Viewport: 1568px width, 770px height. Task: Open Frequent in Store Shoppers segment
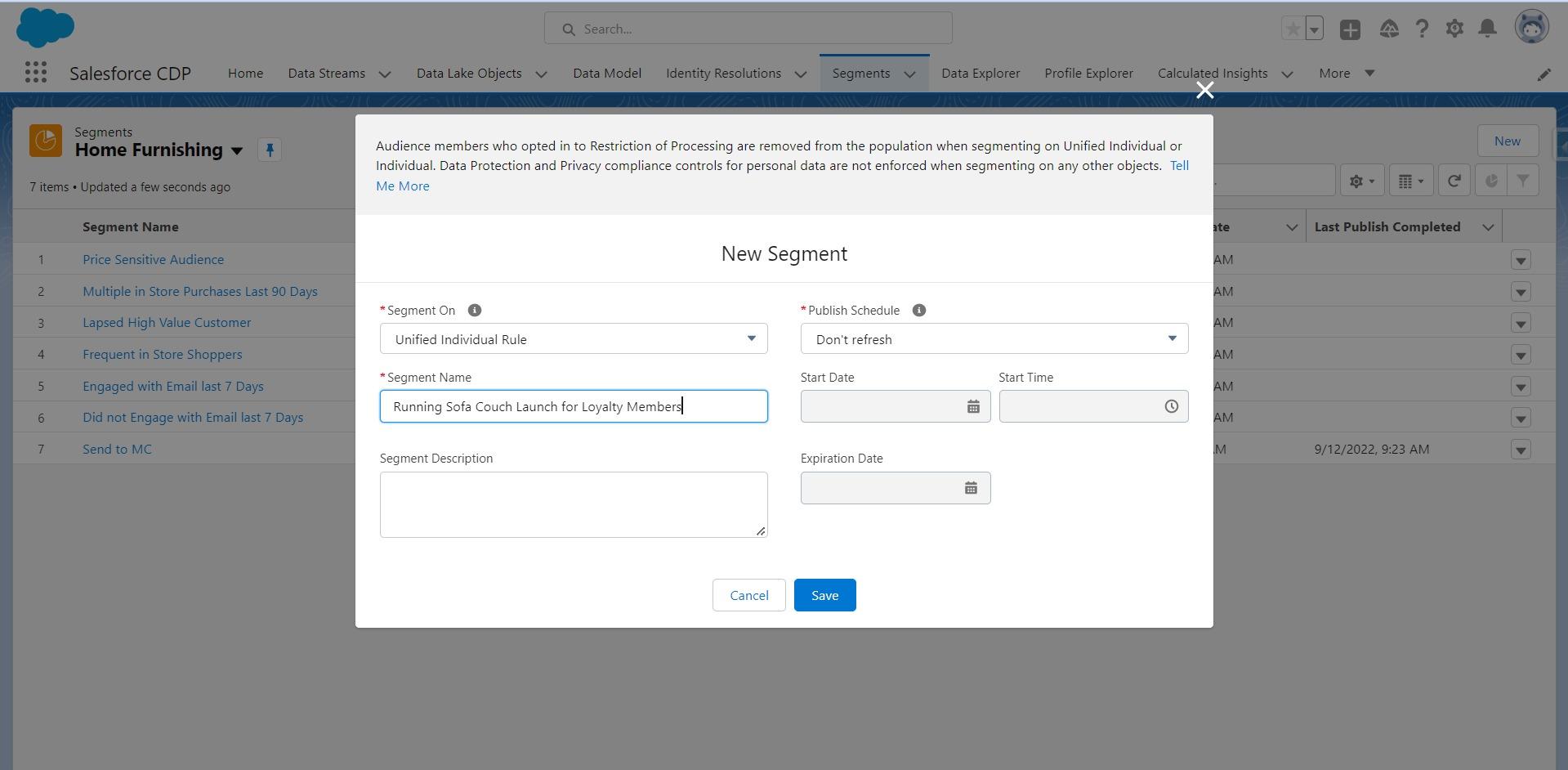tap(162, 354)
